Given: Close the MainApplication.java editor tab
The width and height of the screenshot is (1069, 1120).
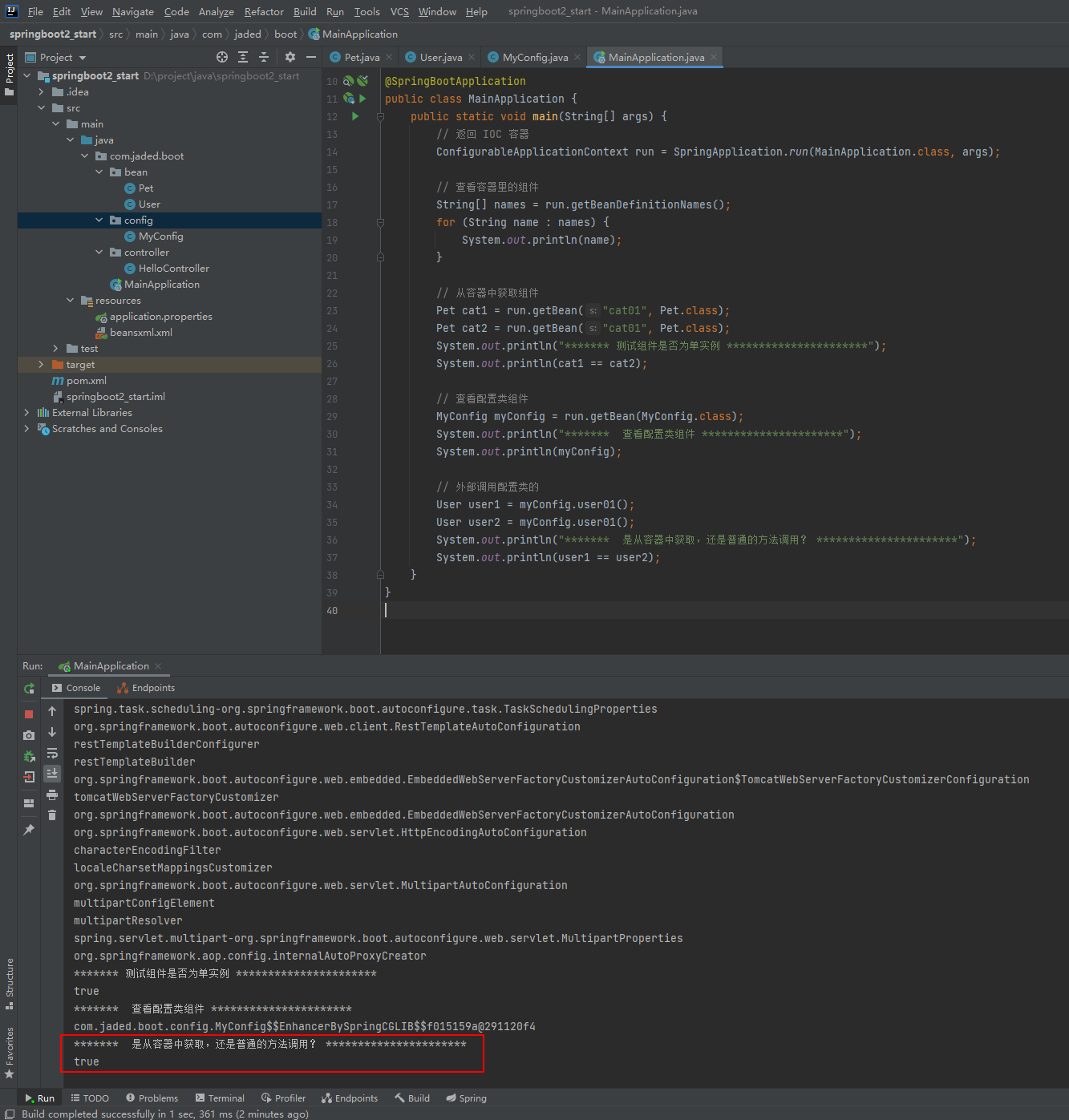Looking at the screenshot, I should click(713, 57).
